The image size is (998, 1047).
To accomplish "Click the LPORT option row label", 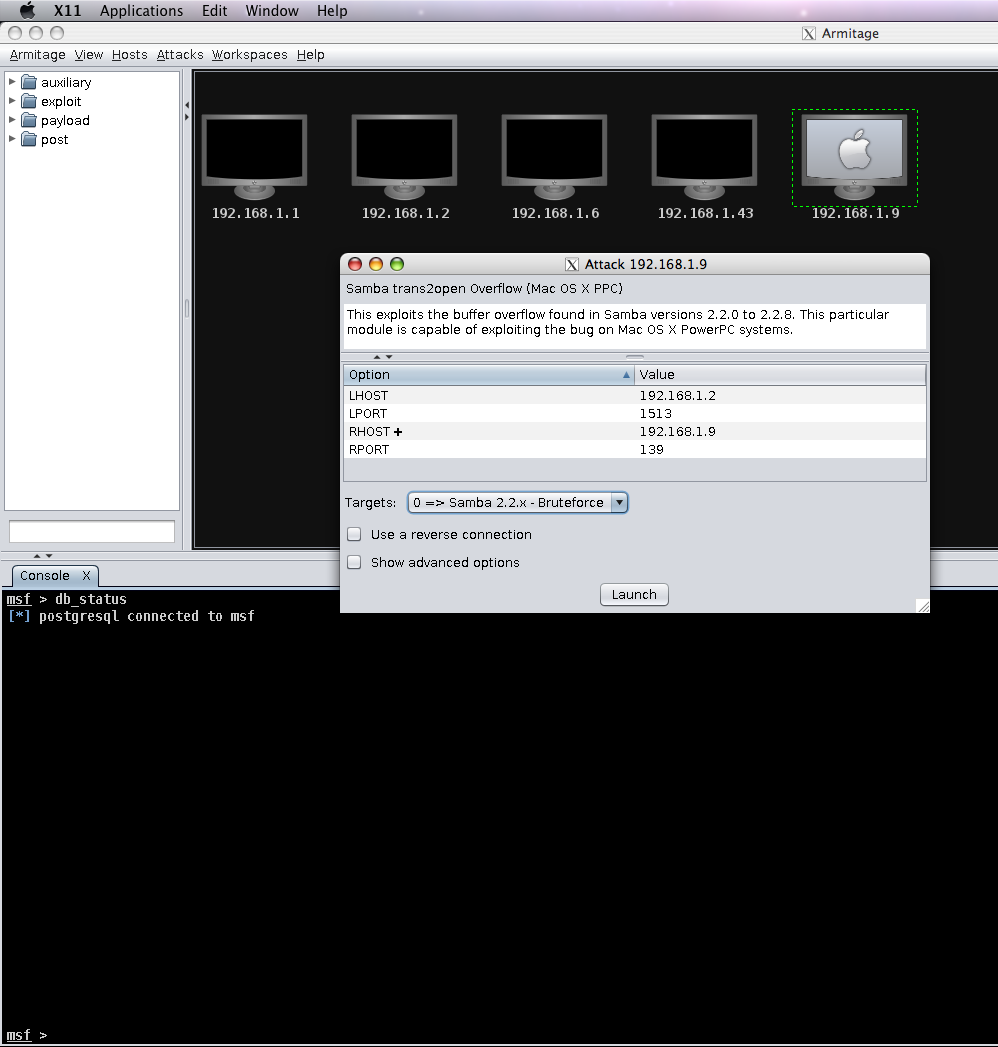I will [x=368, y=413].
